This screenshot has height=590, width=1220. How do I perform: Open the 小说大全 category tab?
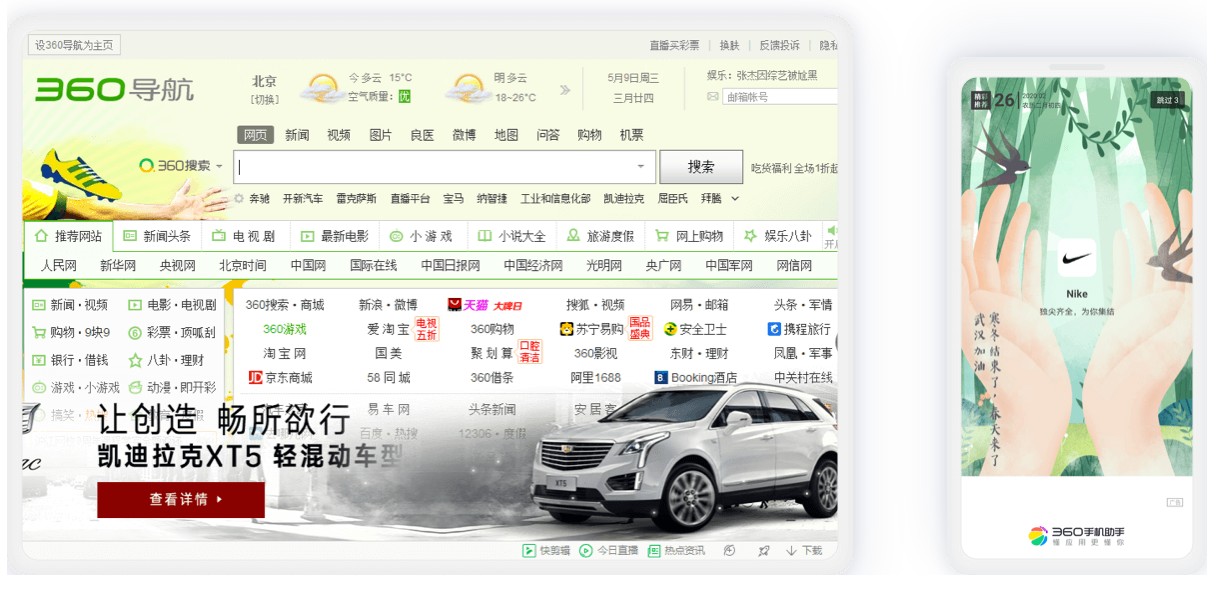510,237
